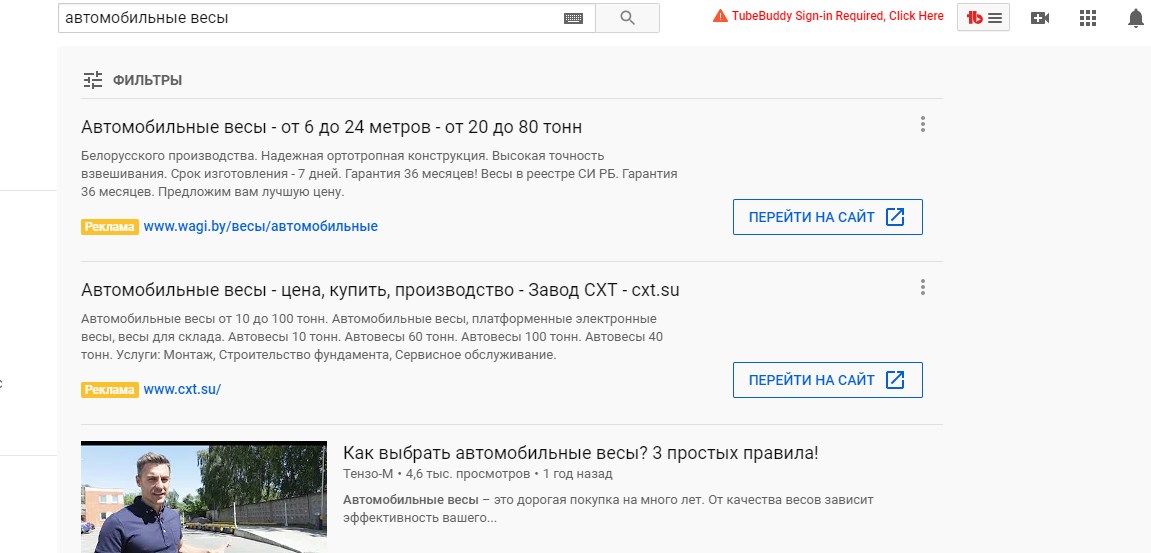The image size is (1151, 553).
Task: Click the video thumbnail with man
Action: (x=203, y=497)
